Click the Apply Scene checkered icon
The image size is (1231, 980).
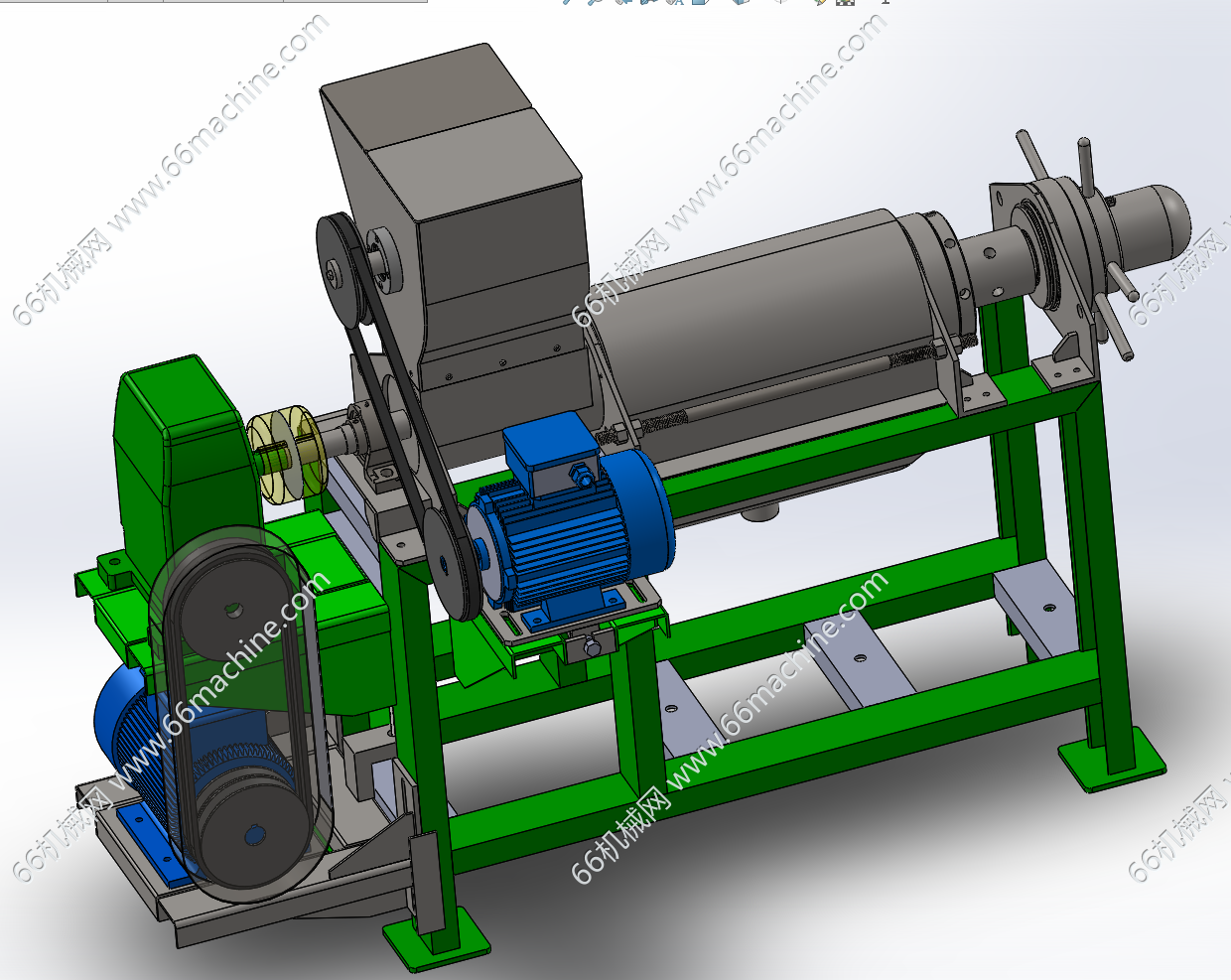pyautogui.click(x=846, y=2)
